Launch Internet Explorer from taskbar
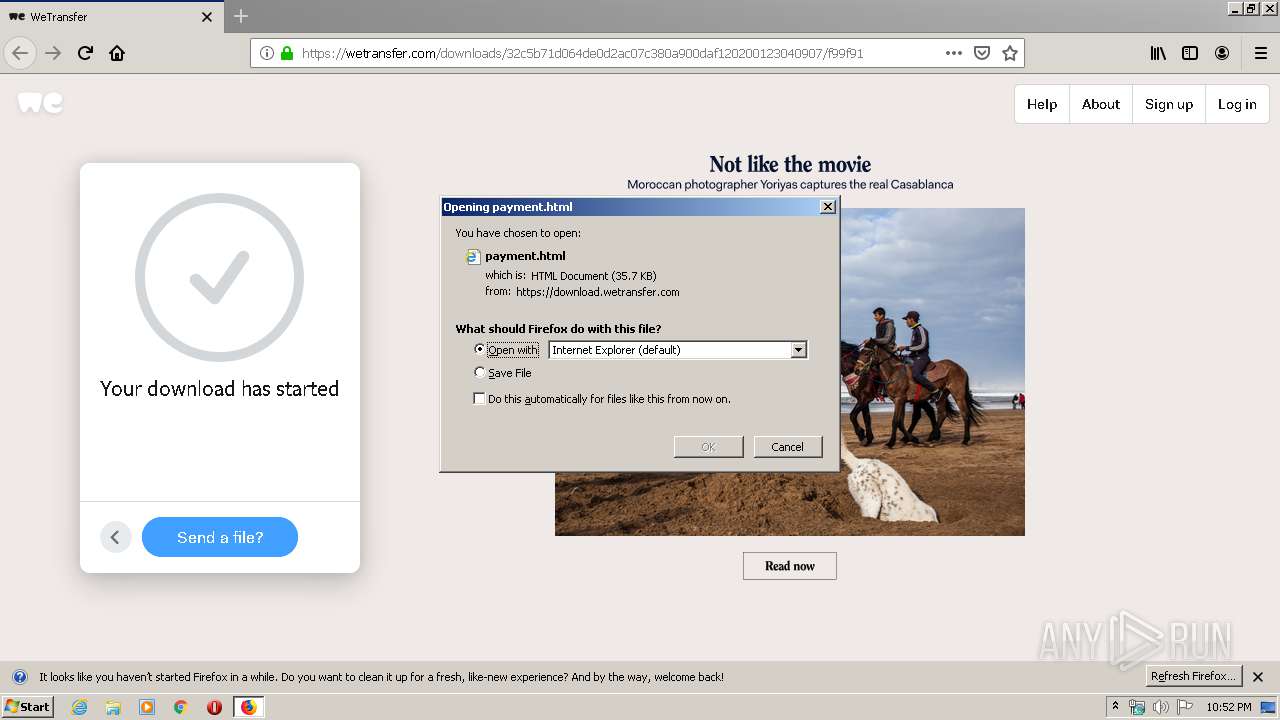Screen dimensions: 1280x720 pyautogui.click(x=79, y=707)
